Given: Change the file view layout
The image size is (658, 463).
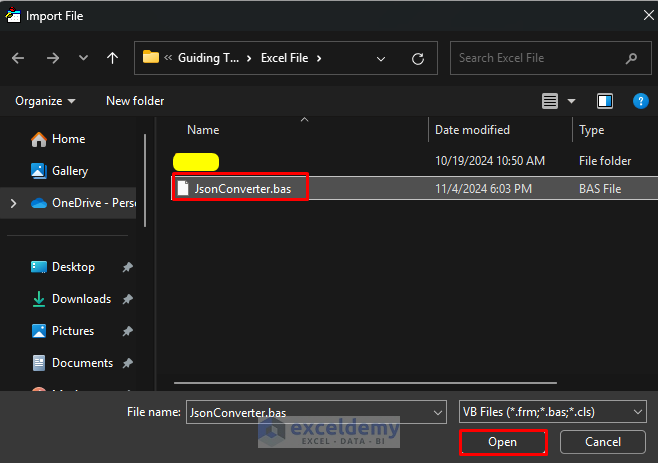Looking at the screenshot, I should (x=550, y=101).
